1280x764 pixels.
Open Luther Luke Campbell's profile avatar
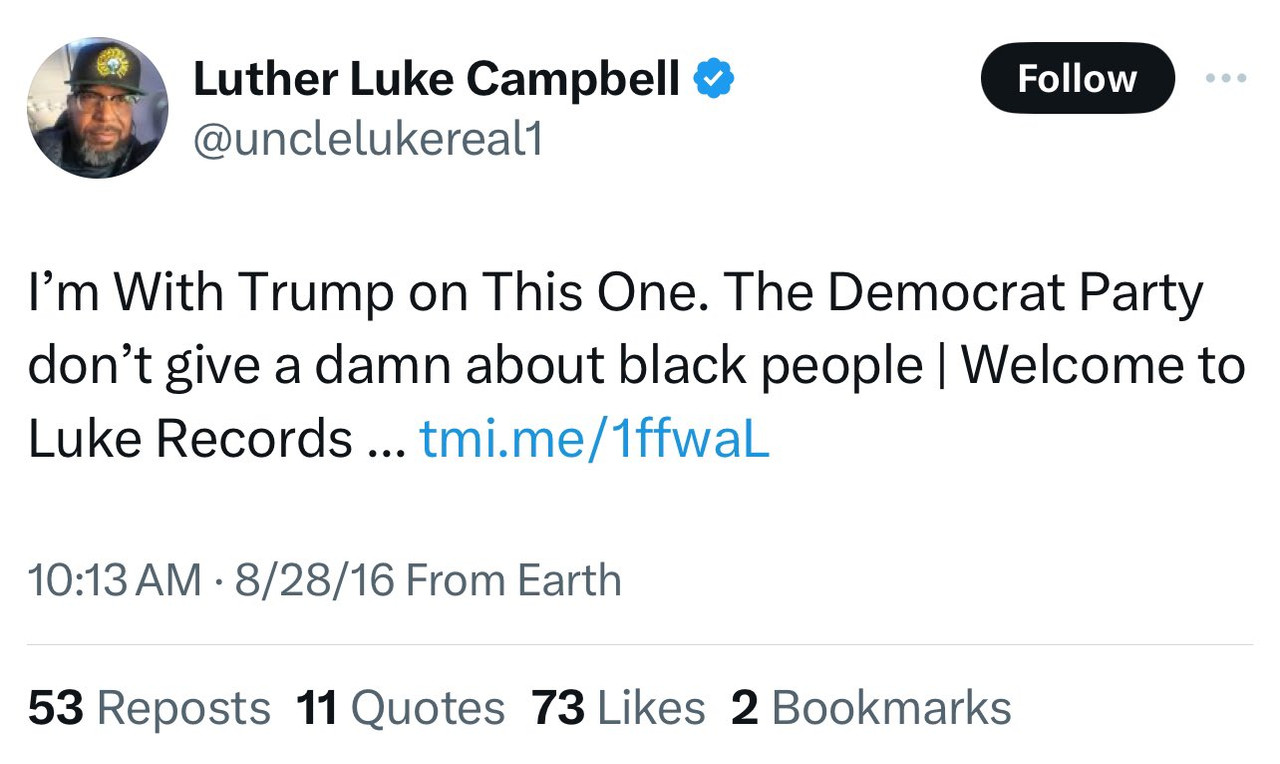tap(97, 108)
